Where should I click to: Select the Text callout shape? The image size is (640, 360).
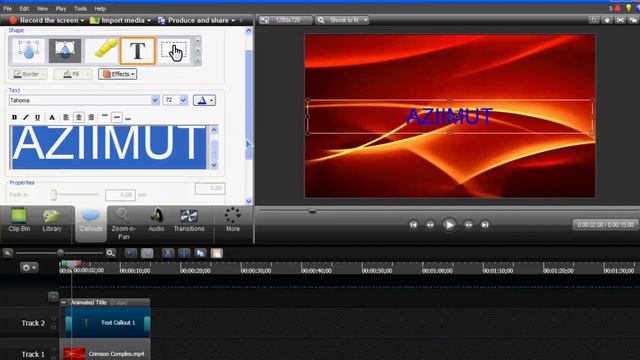tap(138, 51)
